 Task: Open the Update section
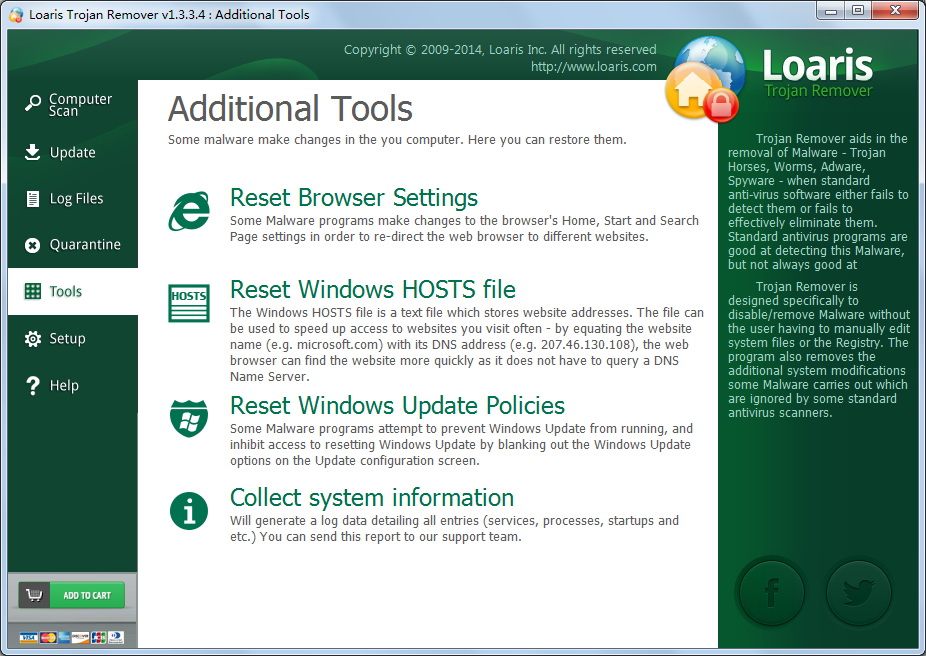73,152
